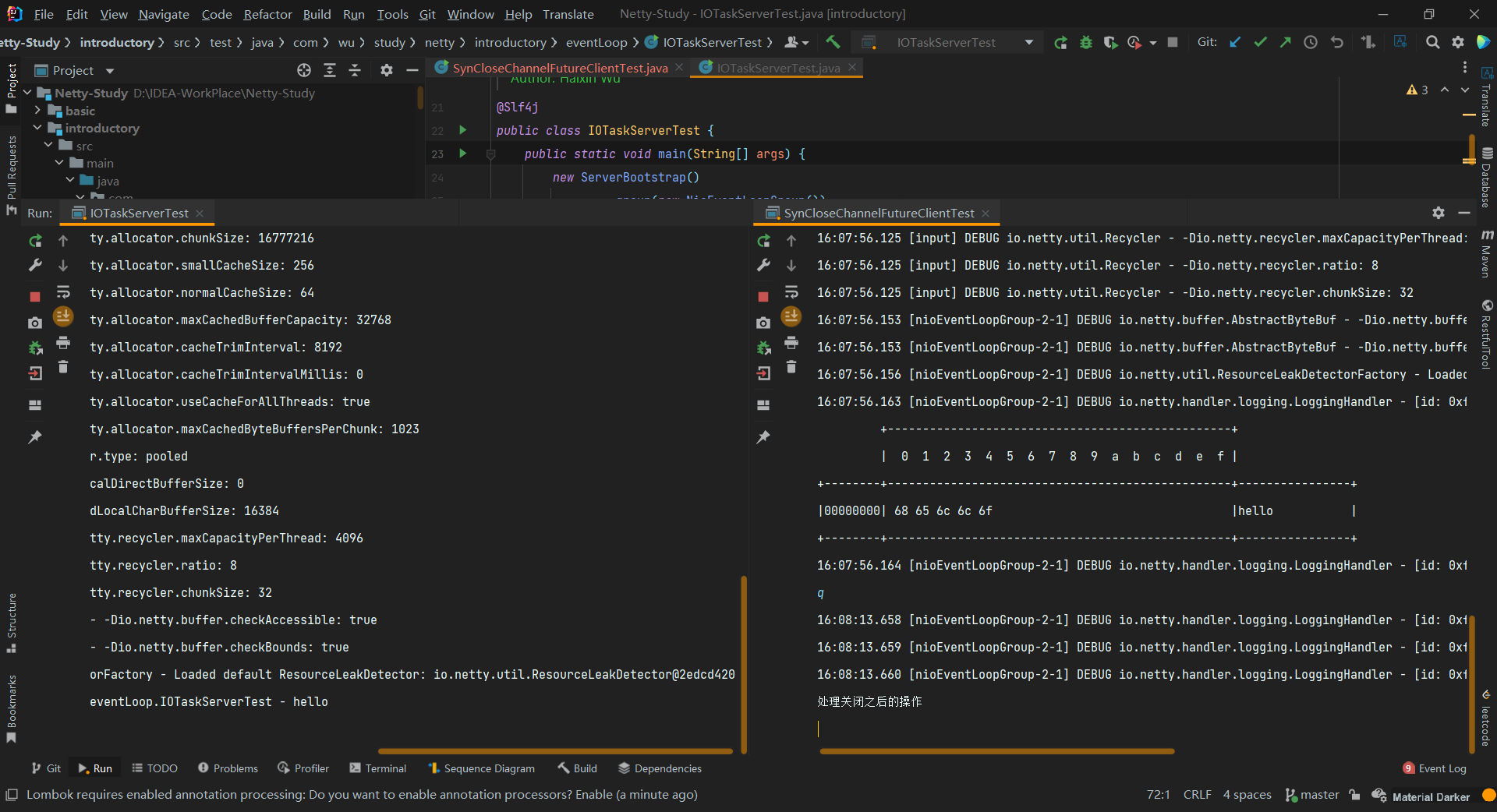Toggle scroll to end in right console

click(791, 316)
